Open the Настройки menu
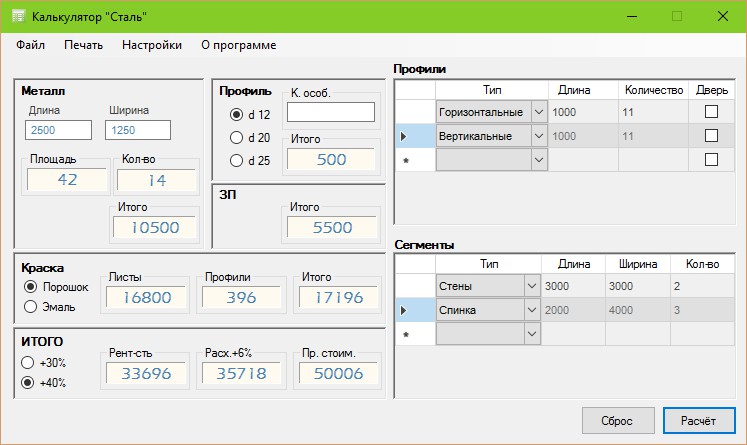 [x=152, y=45]
